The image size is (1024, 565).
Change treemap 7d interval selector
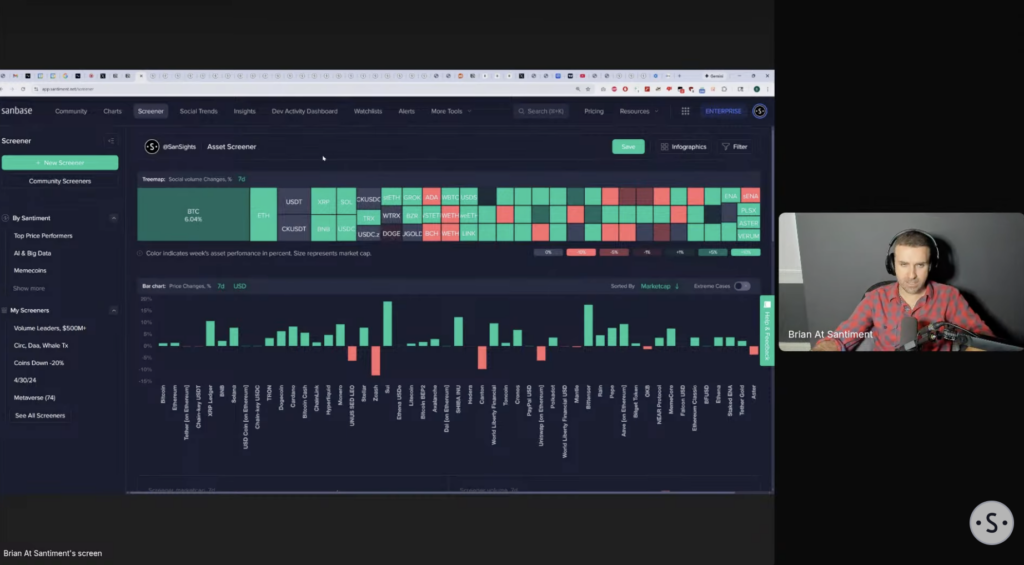(241, 179)
